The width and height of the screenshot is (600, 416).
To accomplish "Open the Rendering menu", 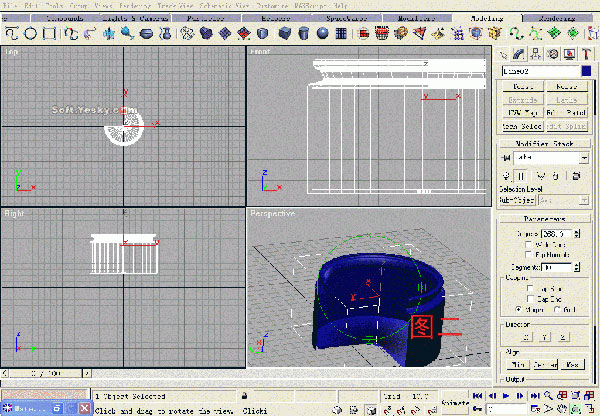I will point(134,6).
